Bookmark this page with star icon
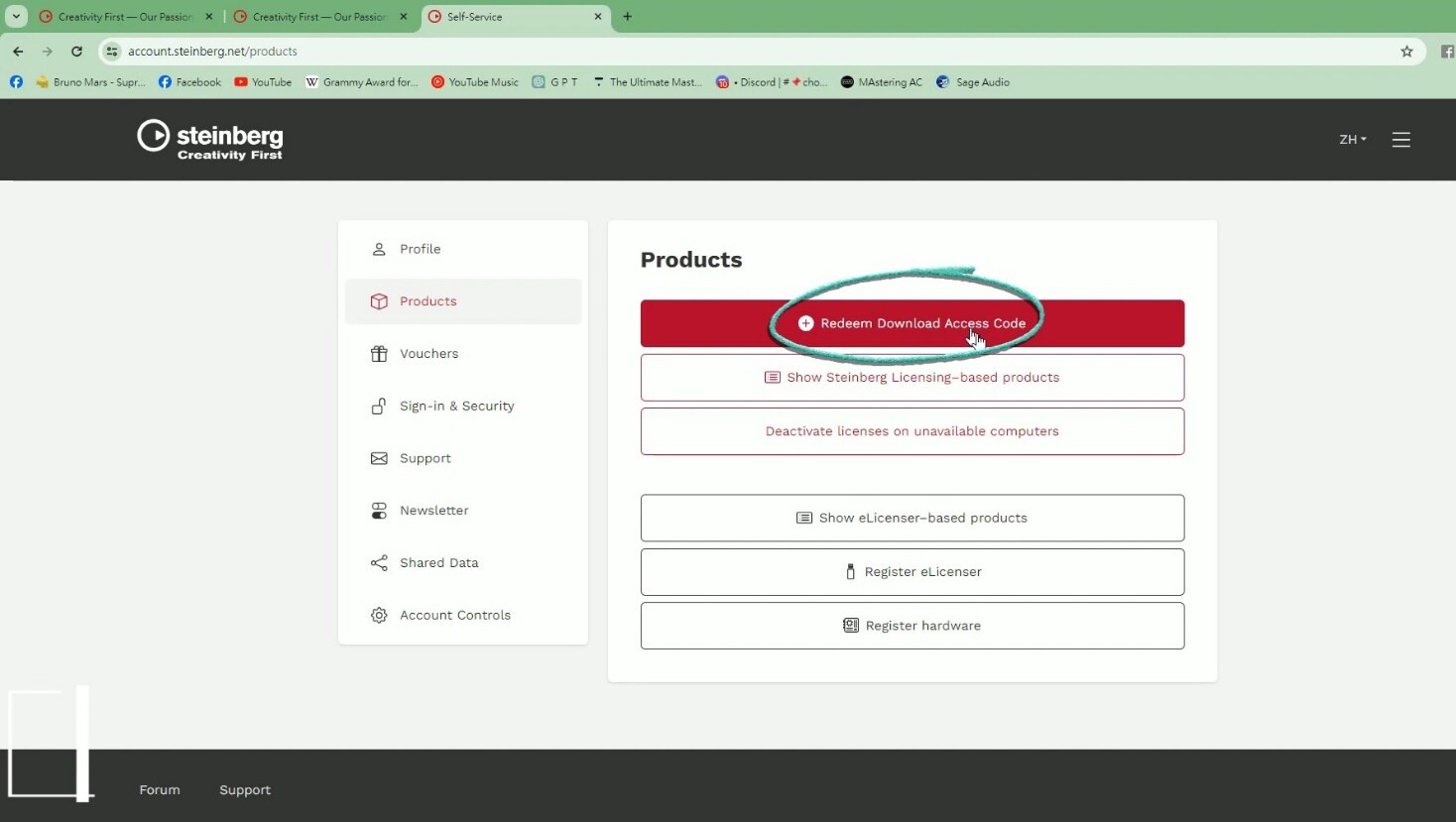1456x822 pixels. click(x=1406, y=52)
